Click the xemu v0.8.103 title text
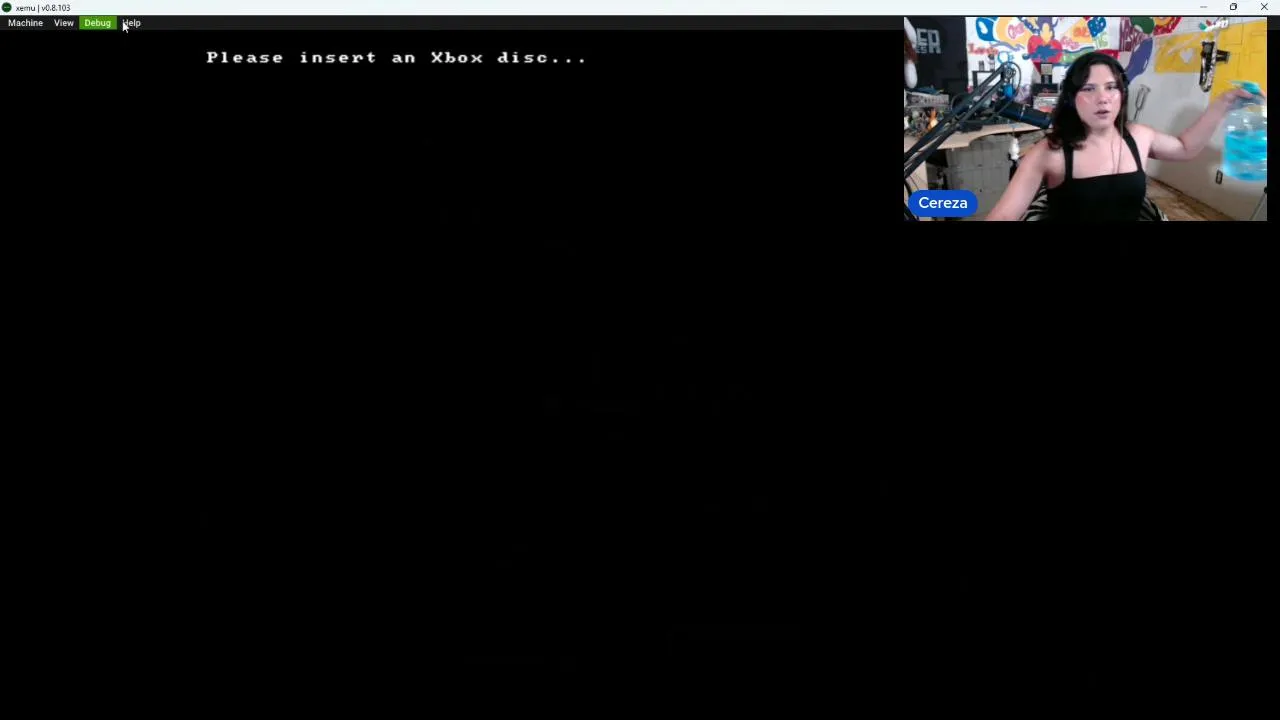The width and height of the screenshot is (1280, 720). click(43, 8)
